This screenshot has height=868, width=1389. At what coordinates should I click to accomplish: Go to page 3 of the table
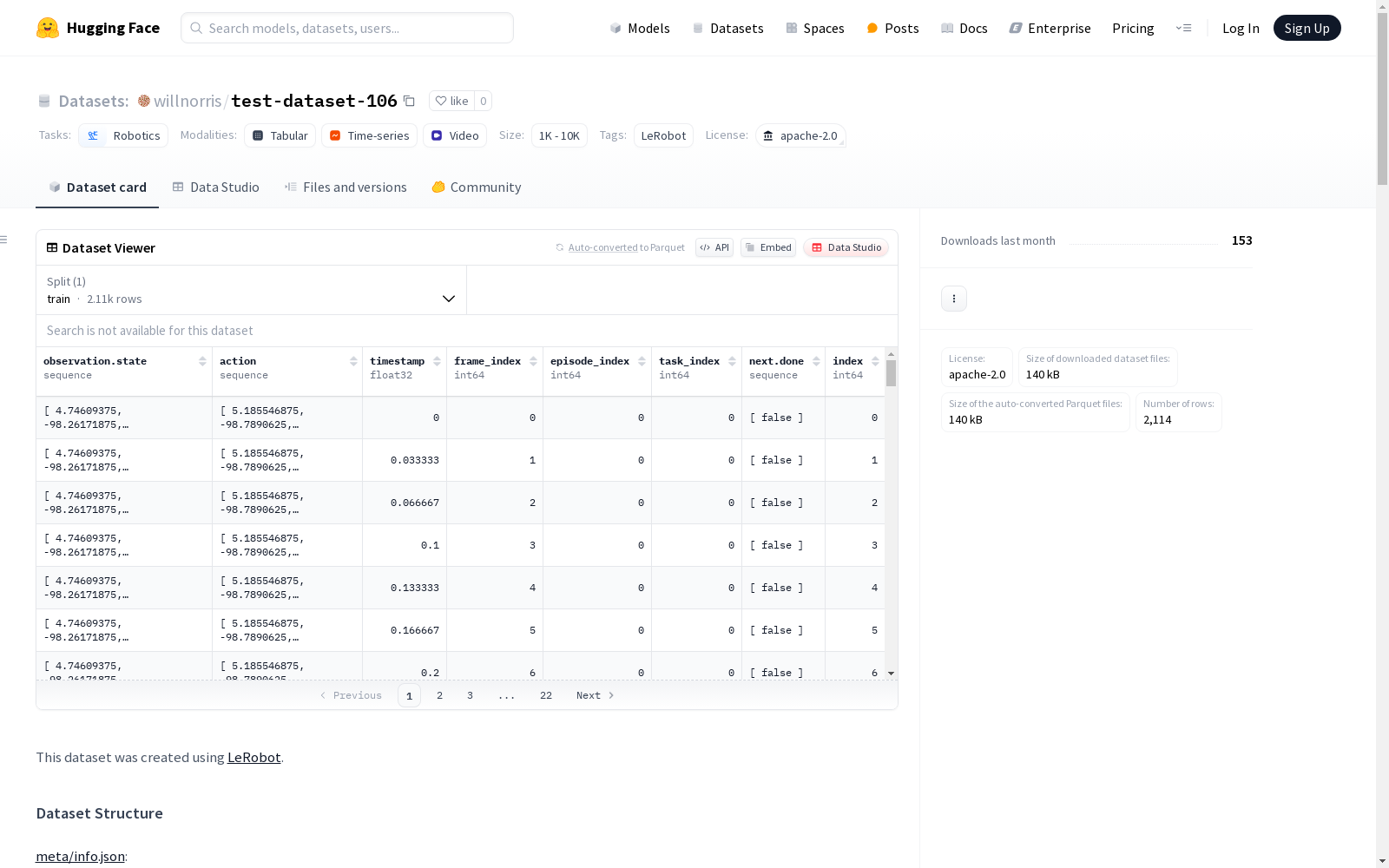471,695
